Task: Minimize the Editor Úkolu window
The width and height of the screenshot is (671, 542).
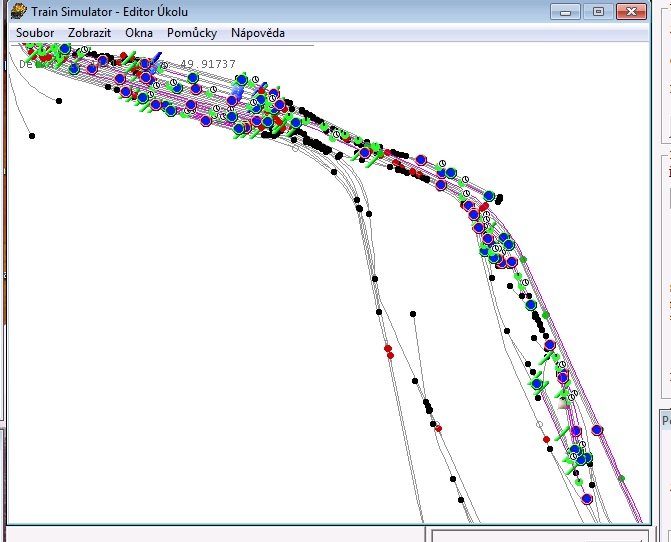Action: pyautogui.click(x=567, y=12)
